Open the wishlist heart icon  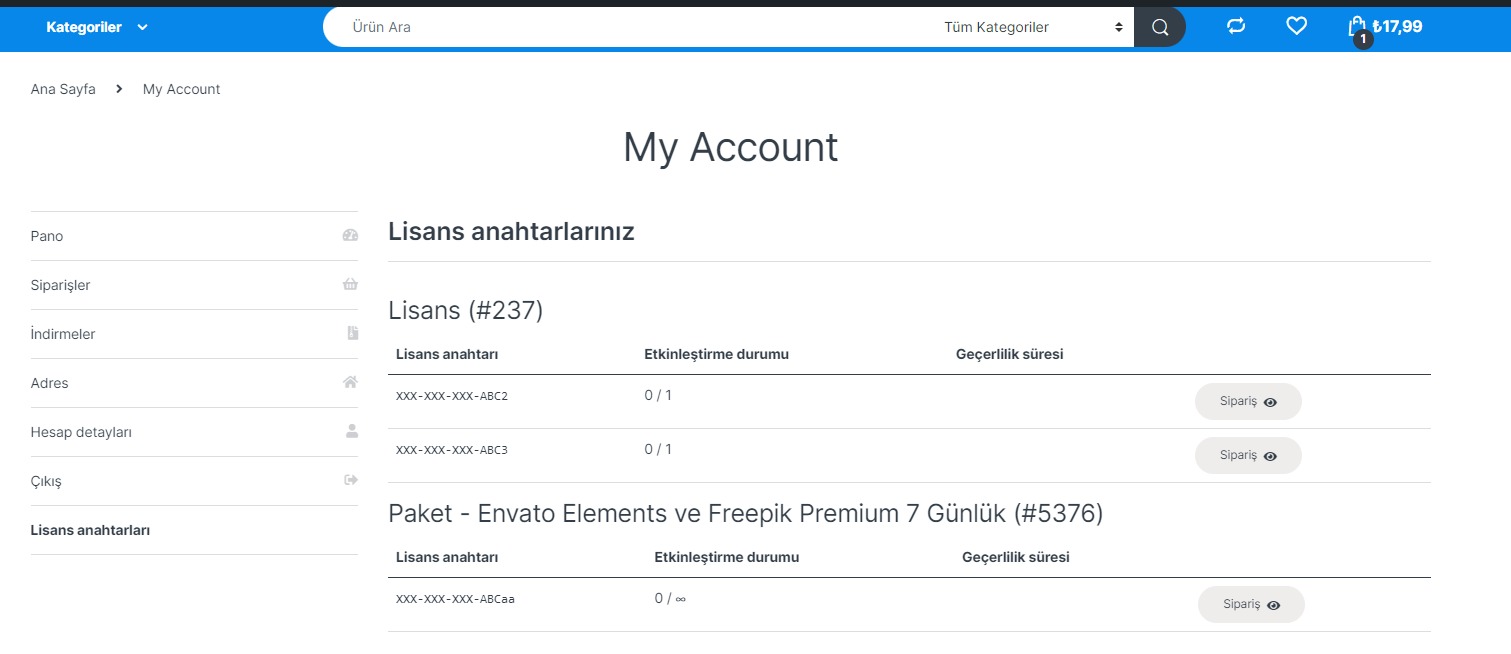click(x=1296, y=26)
